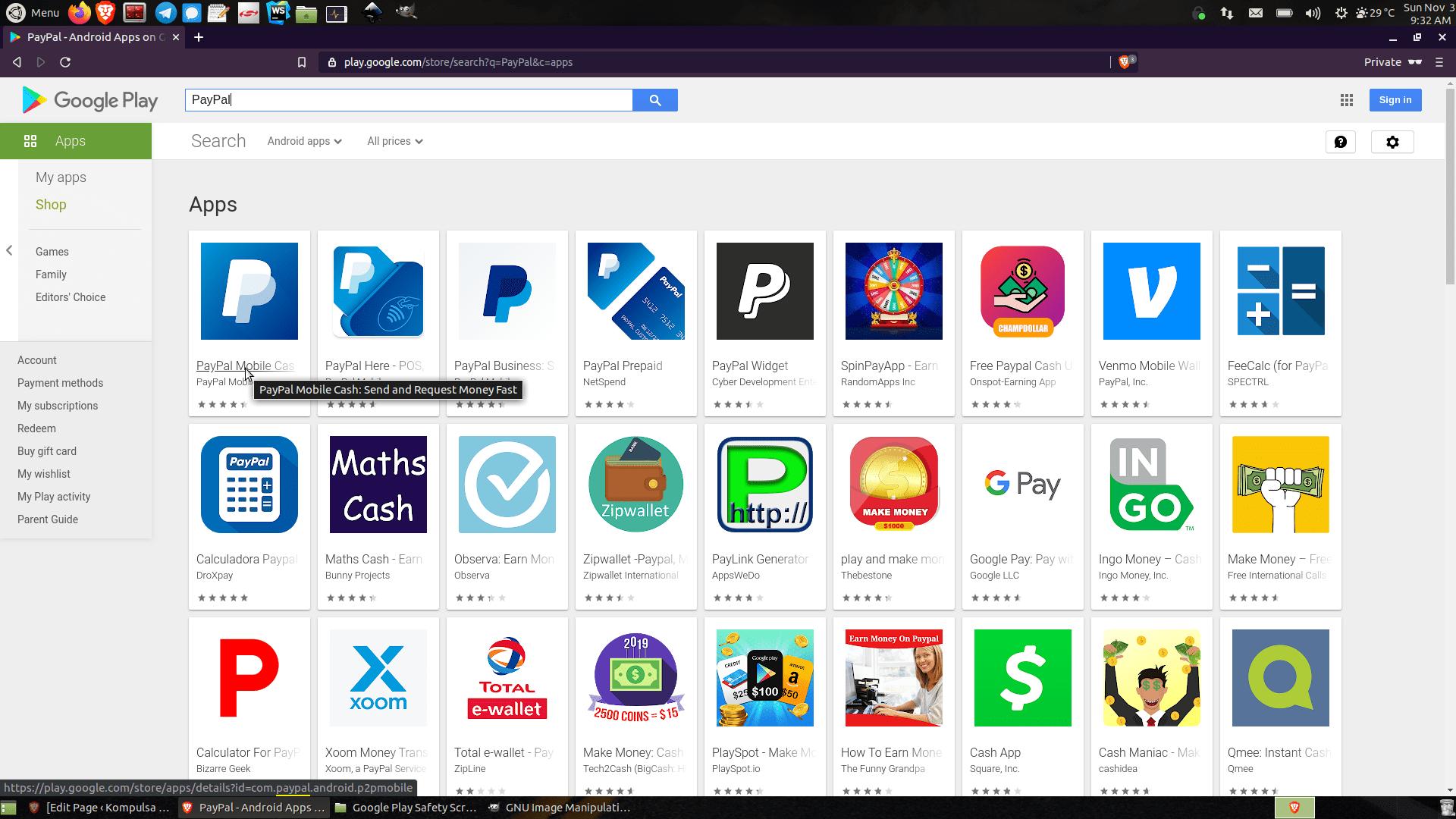This screenshot has width=1456, height=819.
Task: Open the browser hamburger menu
Action: (x=1439, y=62)
